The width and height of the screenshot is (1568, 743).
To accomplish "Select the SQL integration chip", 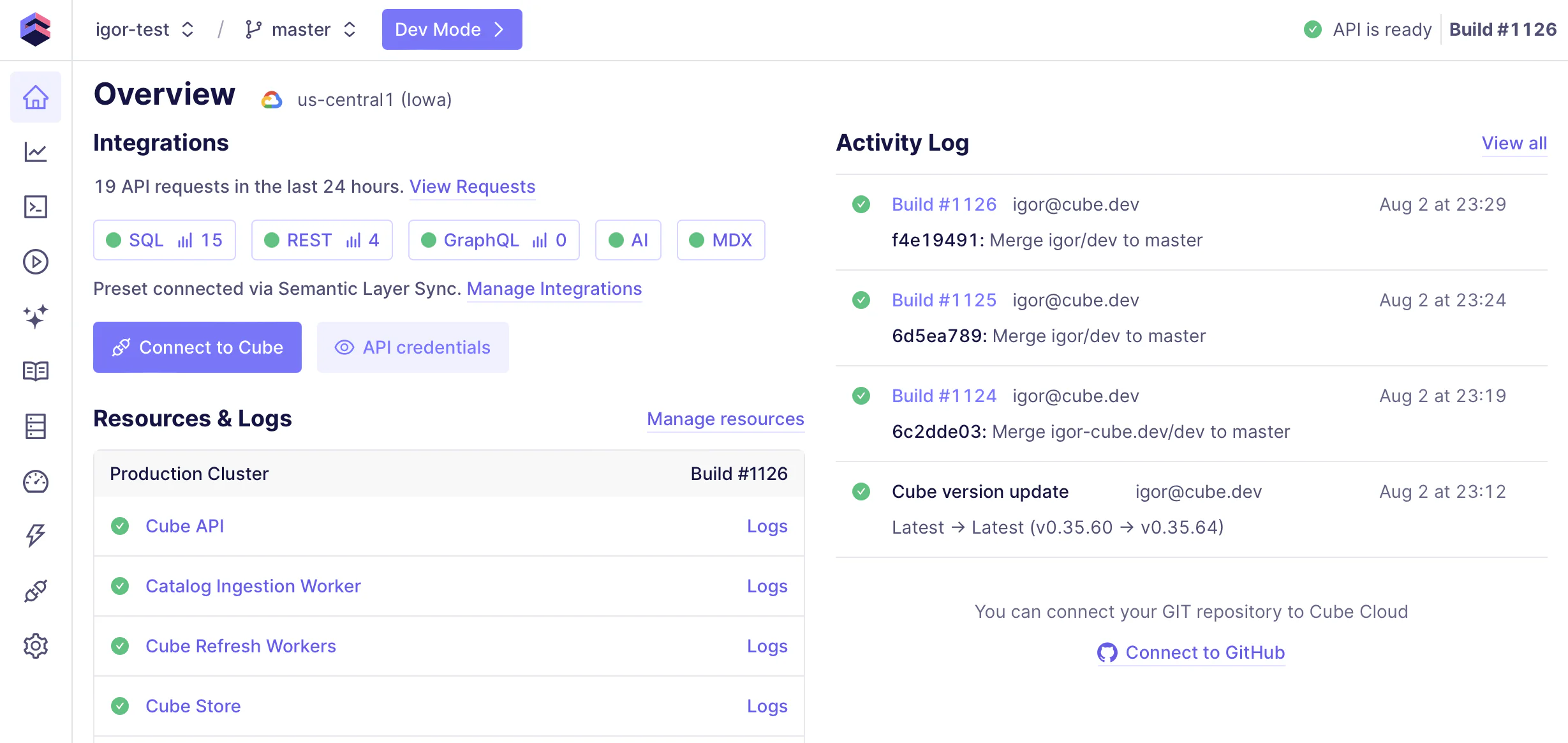I will 165,240.
